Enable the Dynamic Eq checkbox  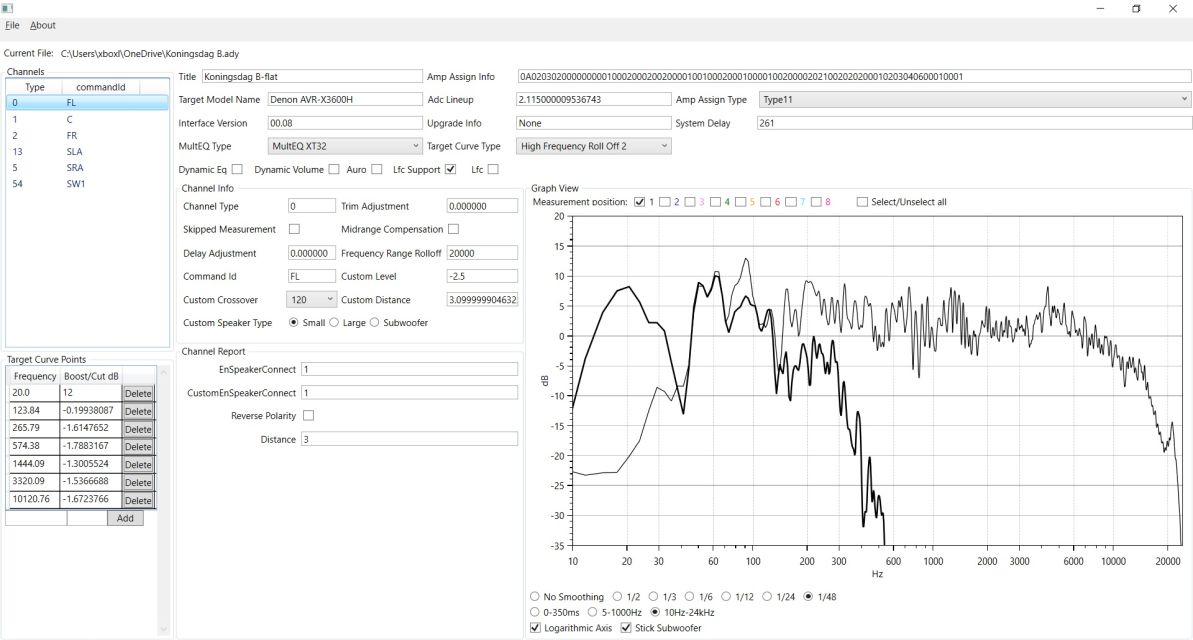237,170
